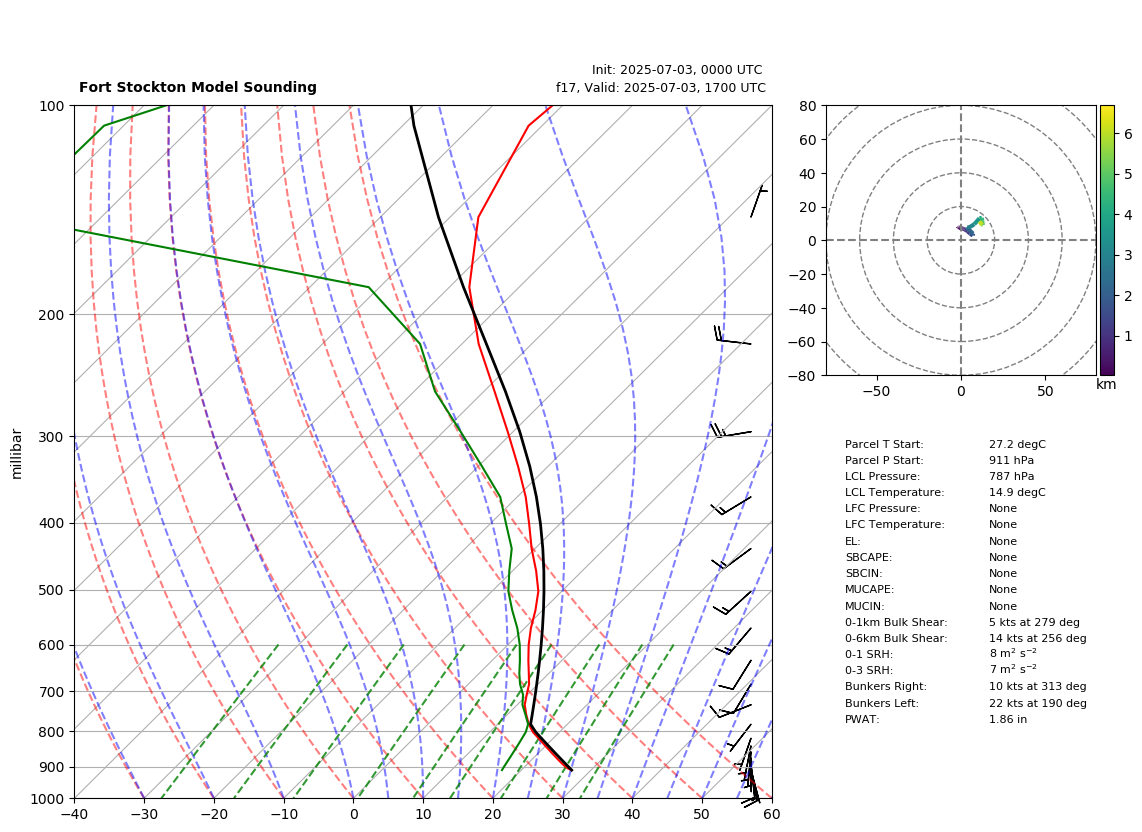This screenshot has width=1142, height=832.
Task: Select the −30 skew-T temperature axis tick
Action: tap(144, 814)
